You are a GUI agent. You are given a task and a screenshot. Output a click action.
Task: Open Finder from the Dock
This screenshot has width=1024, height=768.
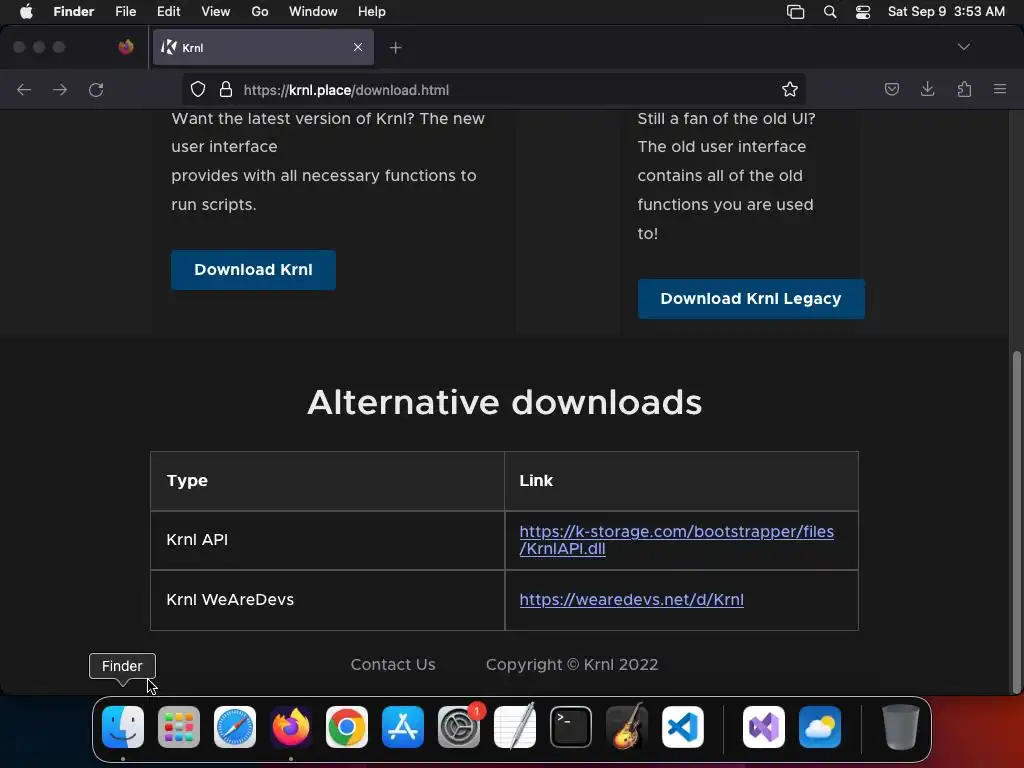click(x=123, y=727)
